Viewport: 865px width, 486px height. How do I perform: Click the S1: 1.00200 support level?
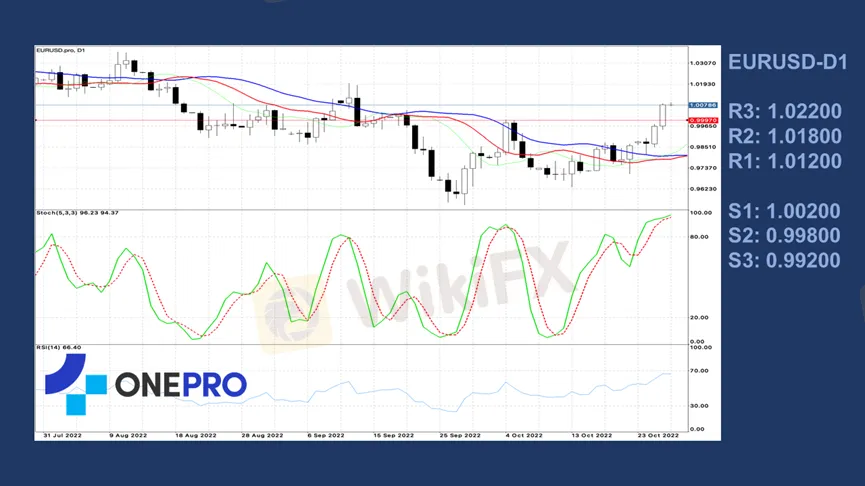pyautogui.click(x=784, y=211)
